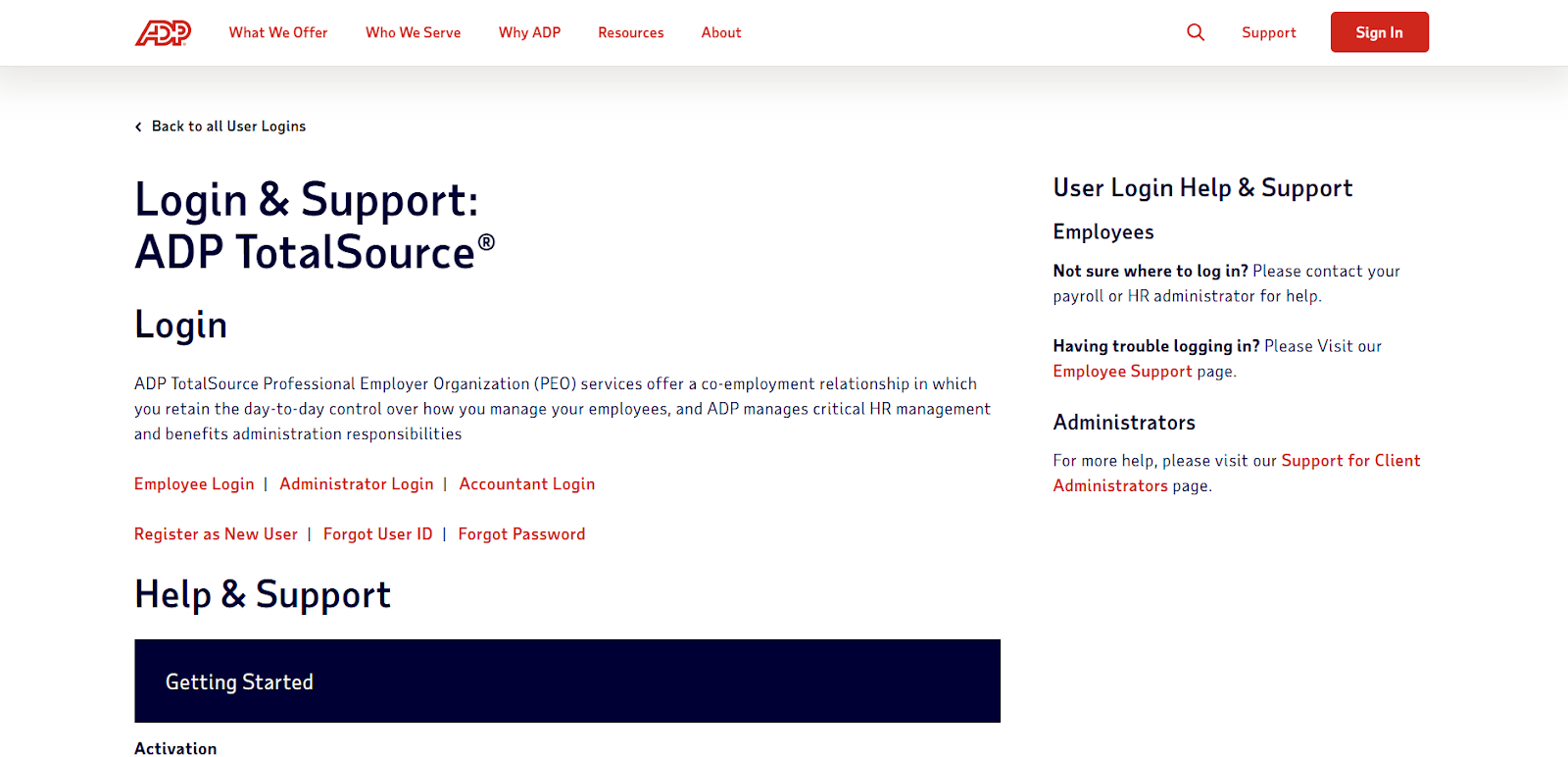1568x757 pixels.
Task: Click the Login & Support: ADP TotalSource heading
Action: (x=315, y=226)
